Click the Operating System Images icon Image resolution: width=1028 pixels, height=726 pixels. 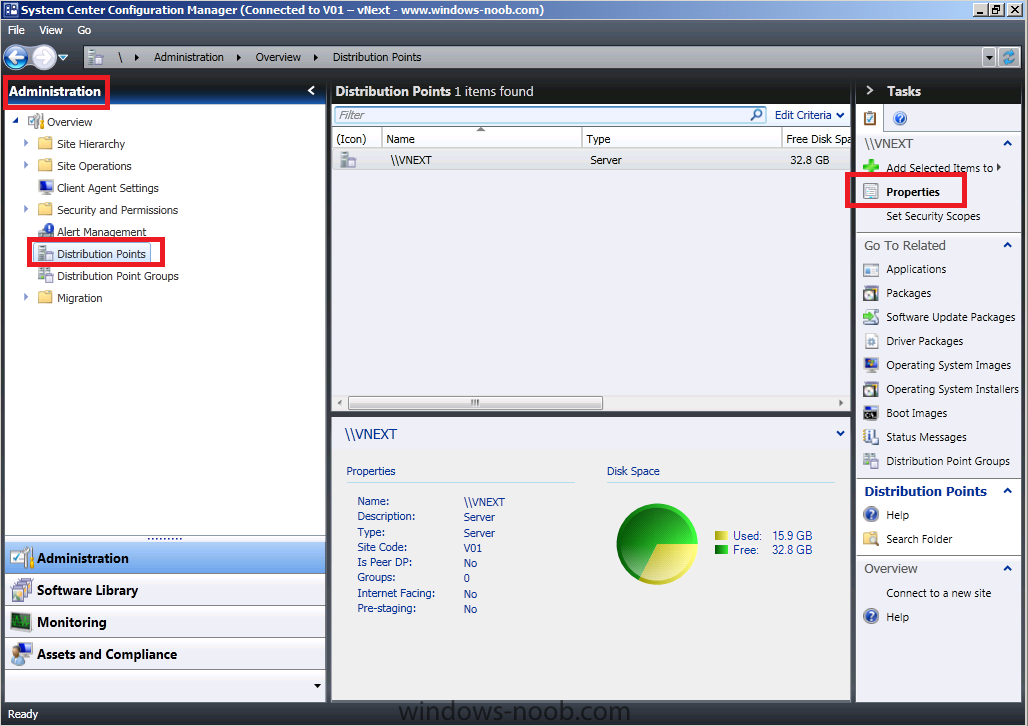[x=871, y=365]
